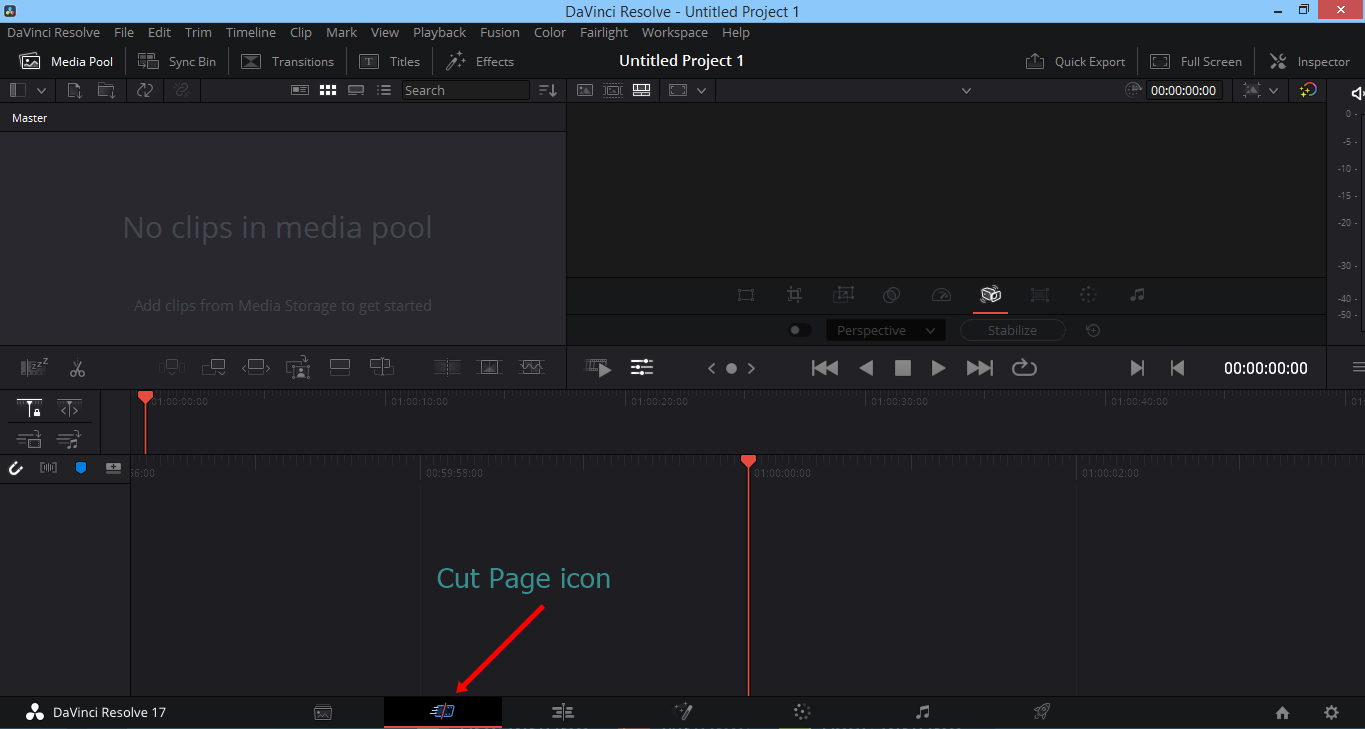Select Source Tape viewer mode

613,90
